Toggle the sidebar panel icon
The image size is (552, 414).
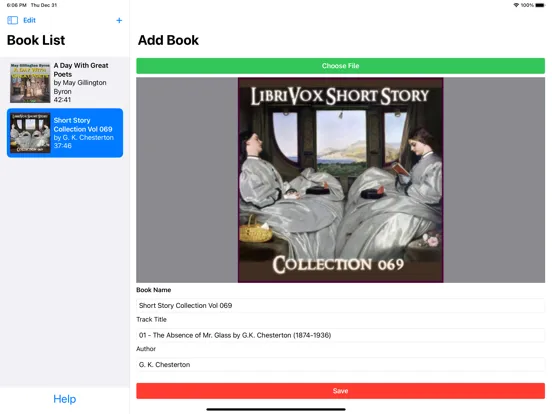pos(12,20)
